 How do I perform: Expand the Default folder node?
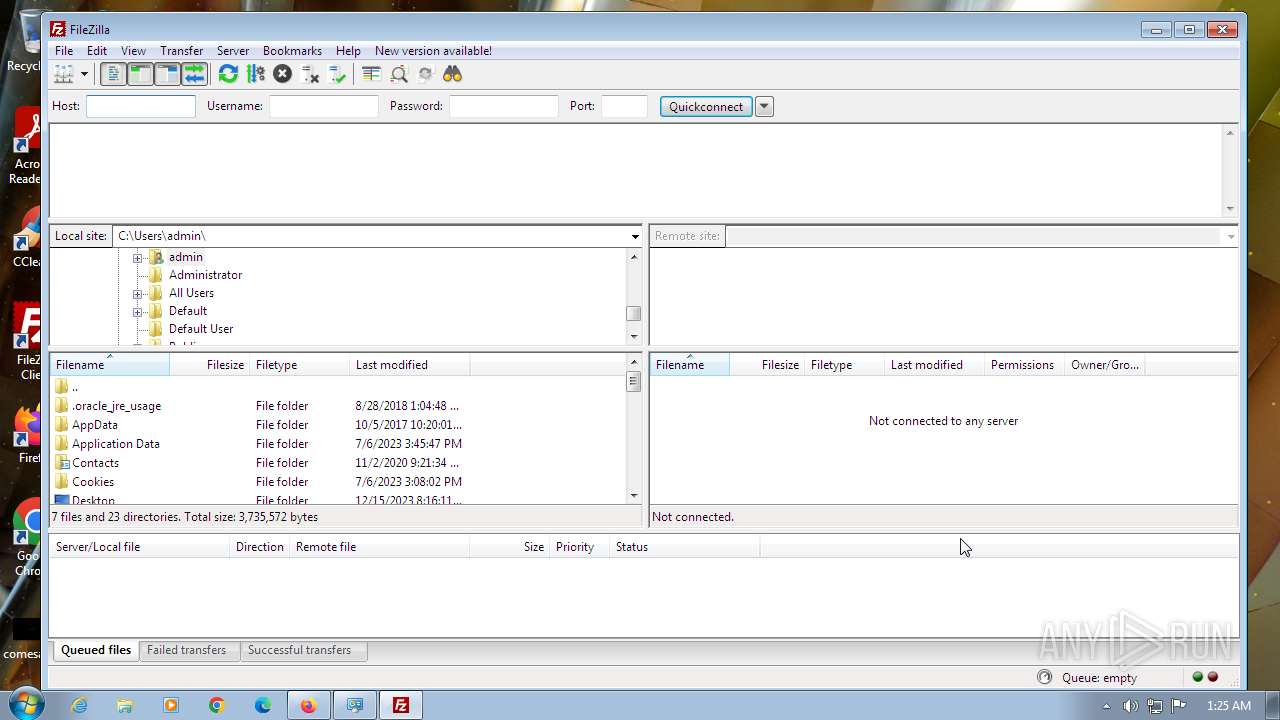pyautogui.click(x=138, y=311)
